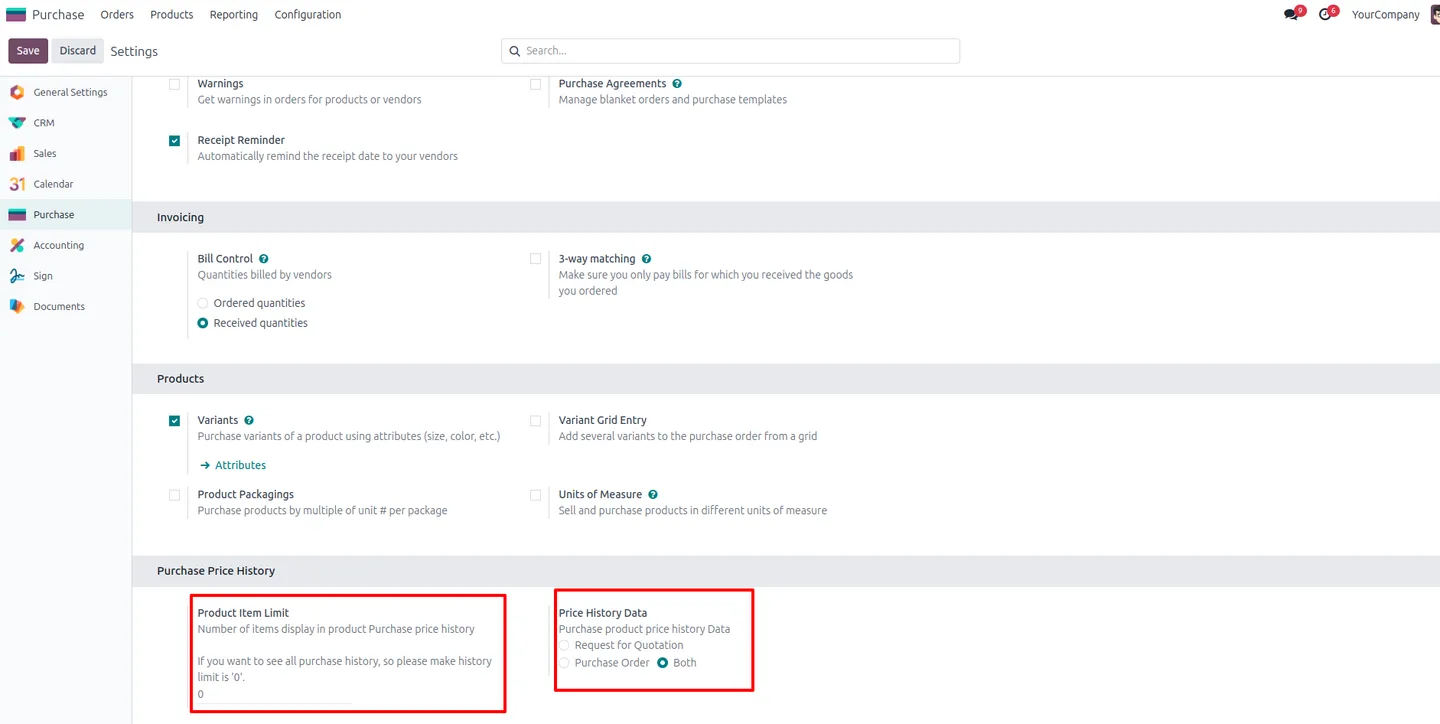Enable the Variant Grid Entry checkbox
The width and height of the screenshot is (1440, 724).
click(536, 421)
